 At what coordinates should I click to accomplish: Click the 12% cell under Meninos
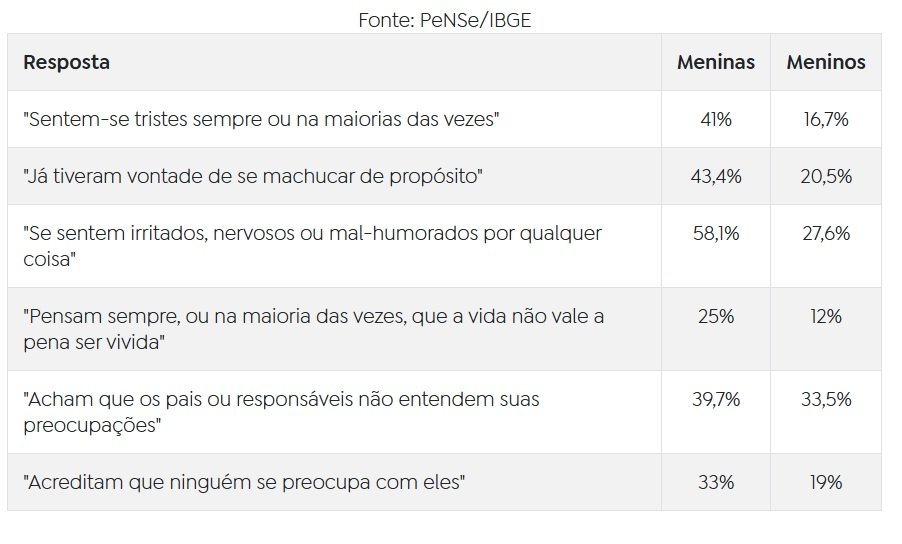826,316
